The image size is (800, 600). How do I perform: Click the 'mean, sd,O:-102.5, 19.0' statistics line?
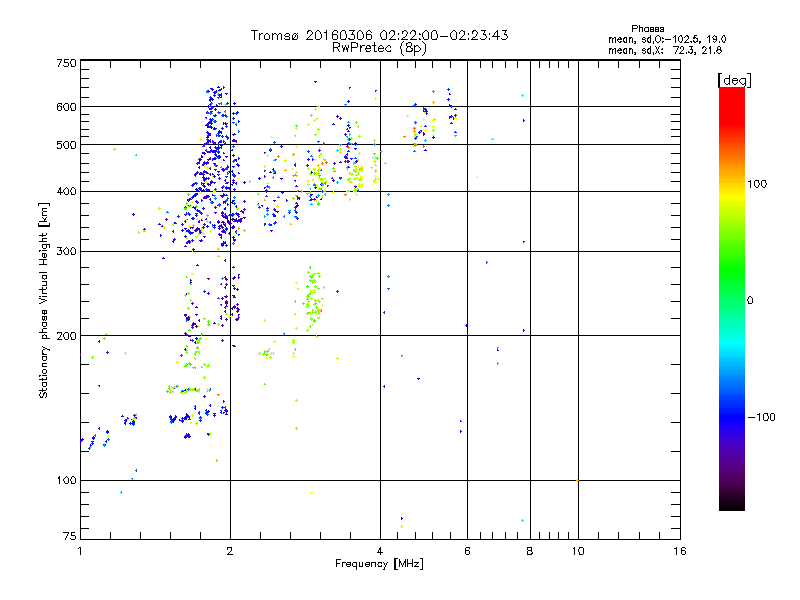tap(667, 39)
